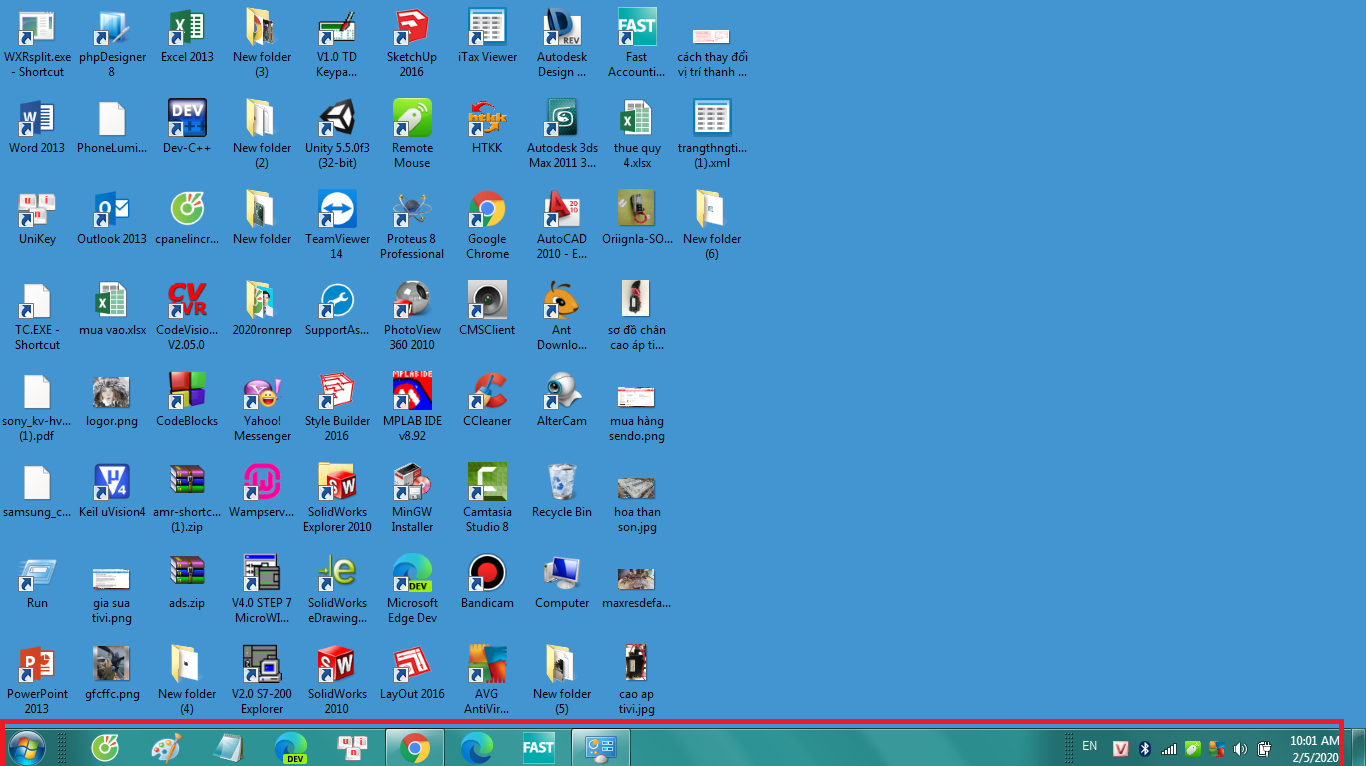The image size is (1366, 766).
Task: Click the Proteus 8 Professional icon
Action: coord(412,210)
